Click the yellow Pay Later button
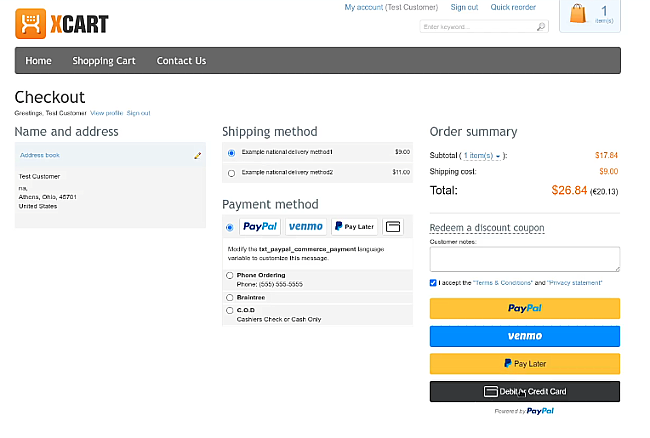 pyautogui.click(x=525, y=364)
